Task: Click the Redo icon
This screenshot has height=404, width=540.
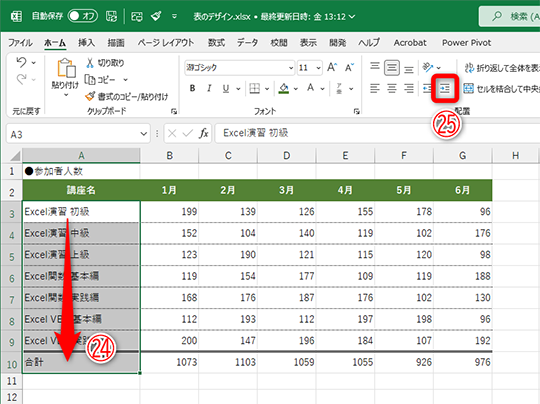Action: (x=21, y=80)
